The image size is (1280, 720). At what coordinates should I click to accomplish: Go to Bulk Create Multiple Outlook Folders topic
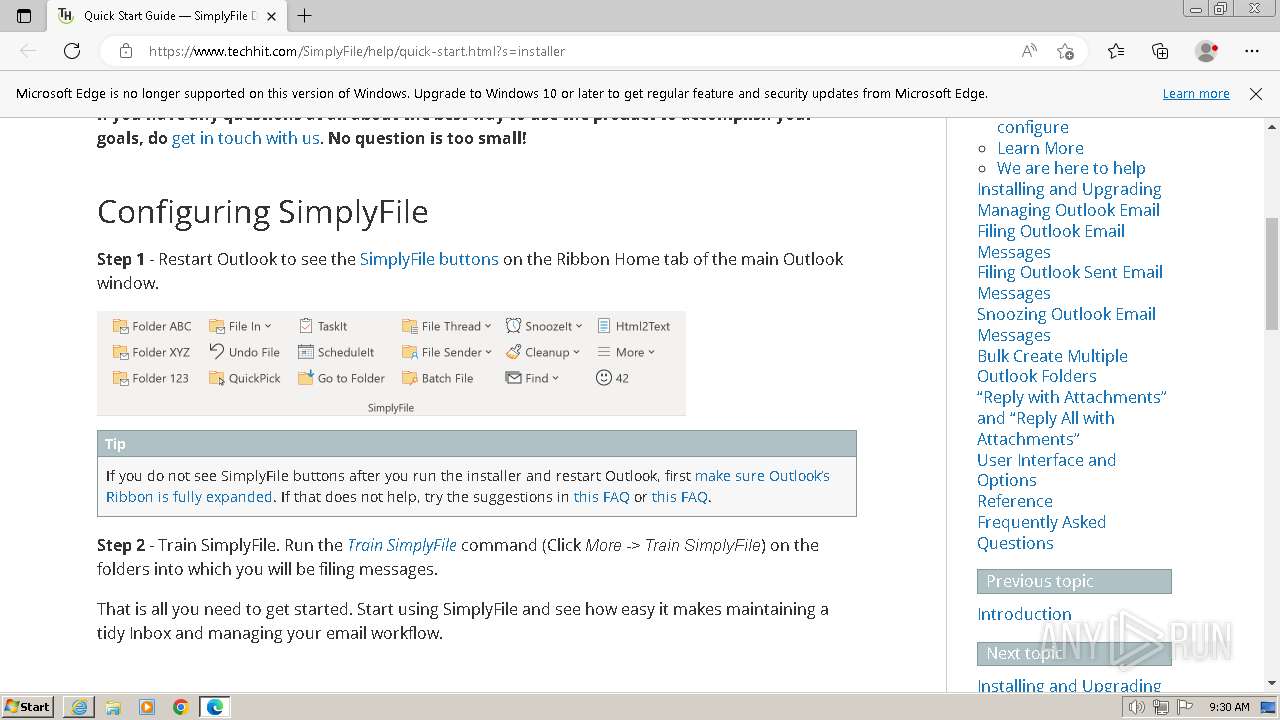pos(1052,366)
